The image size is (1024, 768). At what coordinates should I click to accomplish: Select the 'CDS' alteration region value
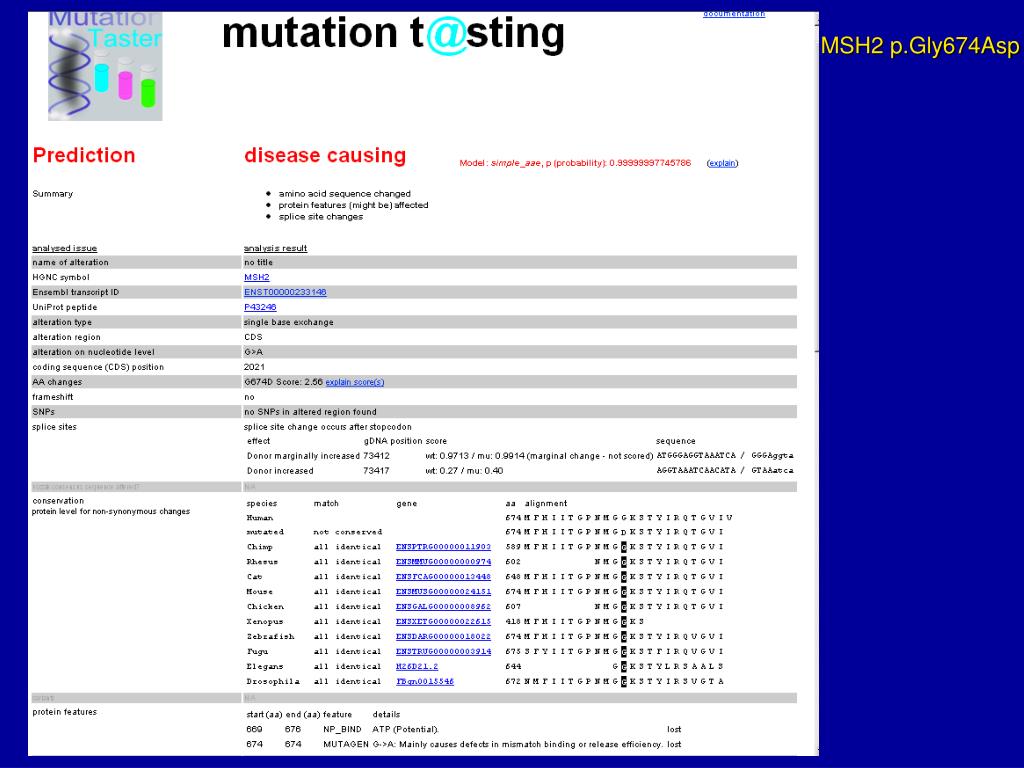253,338
